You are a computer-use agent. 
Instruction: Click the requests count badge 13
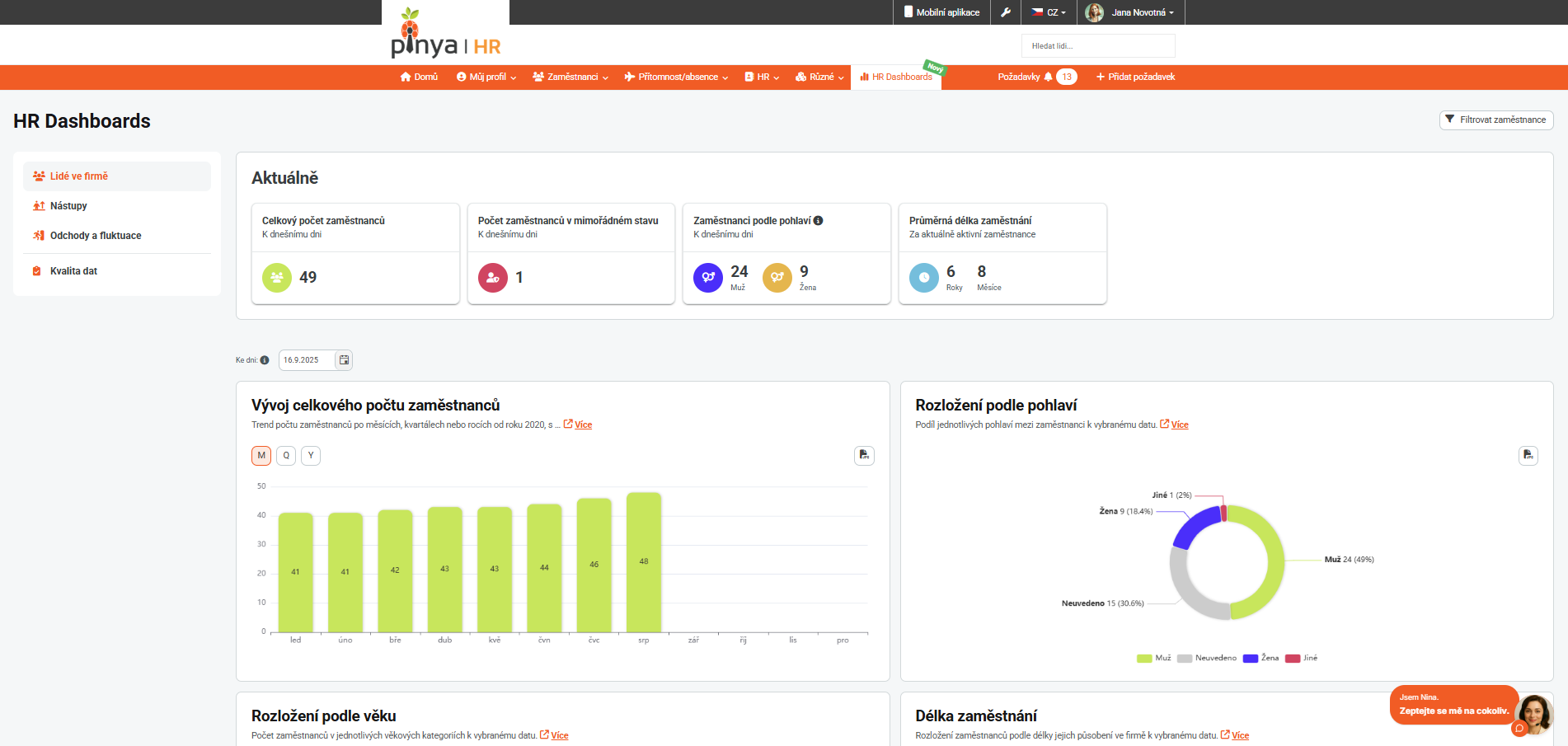(x=1067, y=77)
